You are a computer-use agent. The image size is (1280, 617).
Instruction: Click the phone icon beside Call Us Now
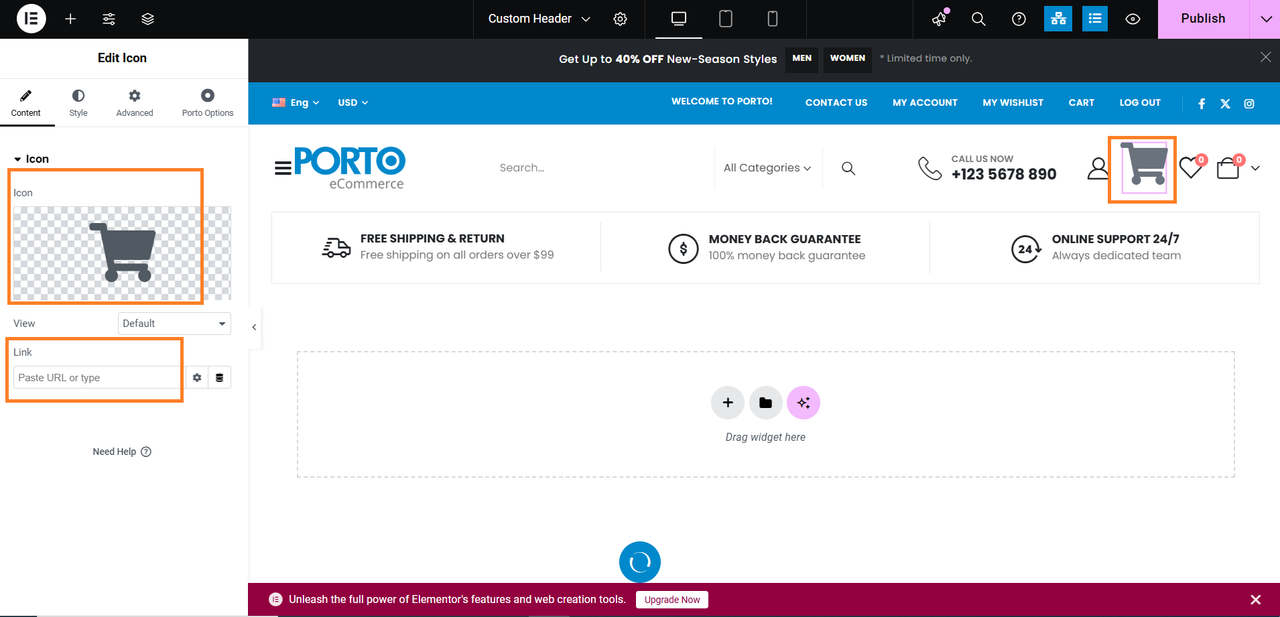click(x=930, y=168)
